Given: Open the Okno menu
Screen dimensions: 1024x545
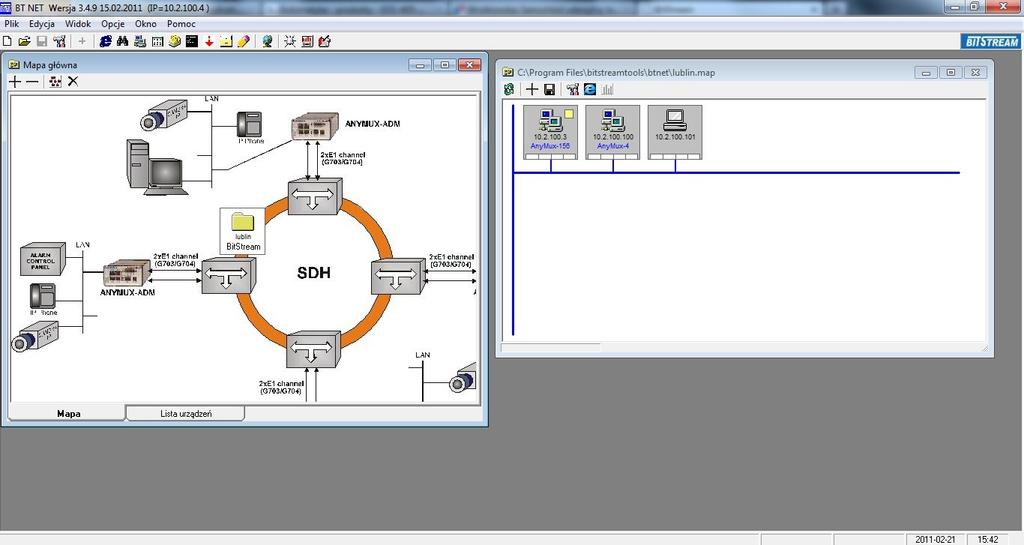Looking at the screenshot, I should click(x=146, y=23).
